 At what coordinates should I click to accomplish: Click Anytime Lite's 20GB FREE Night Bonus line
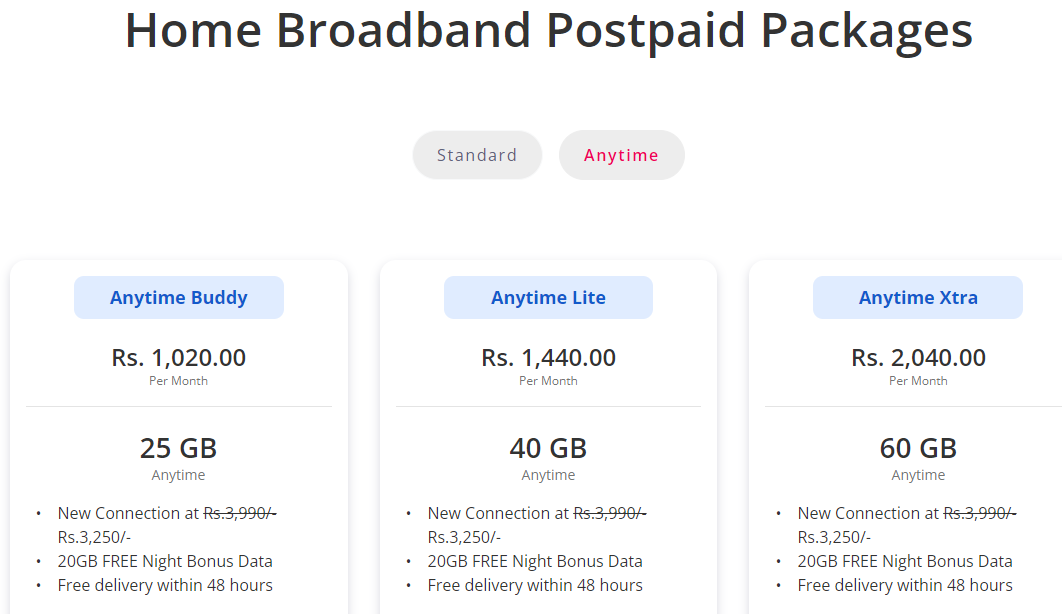(x=535, y=561)
